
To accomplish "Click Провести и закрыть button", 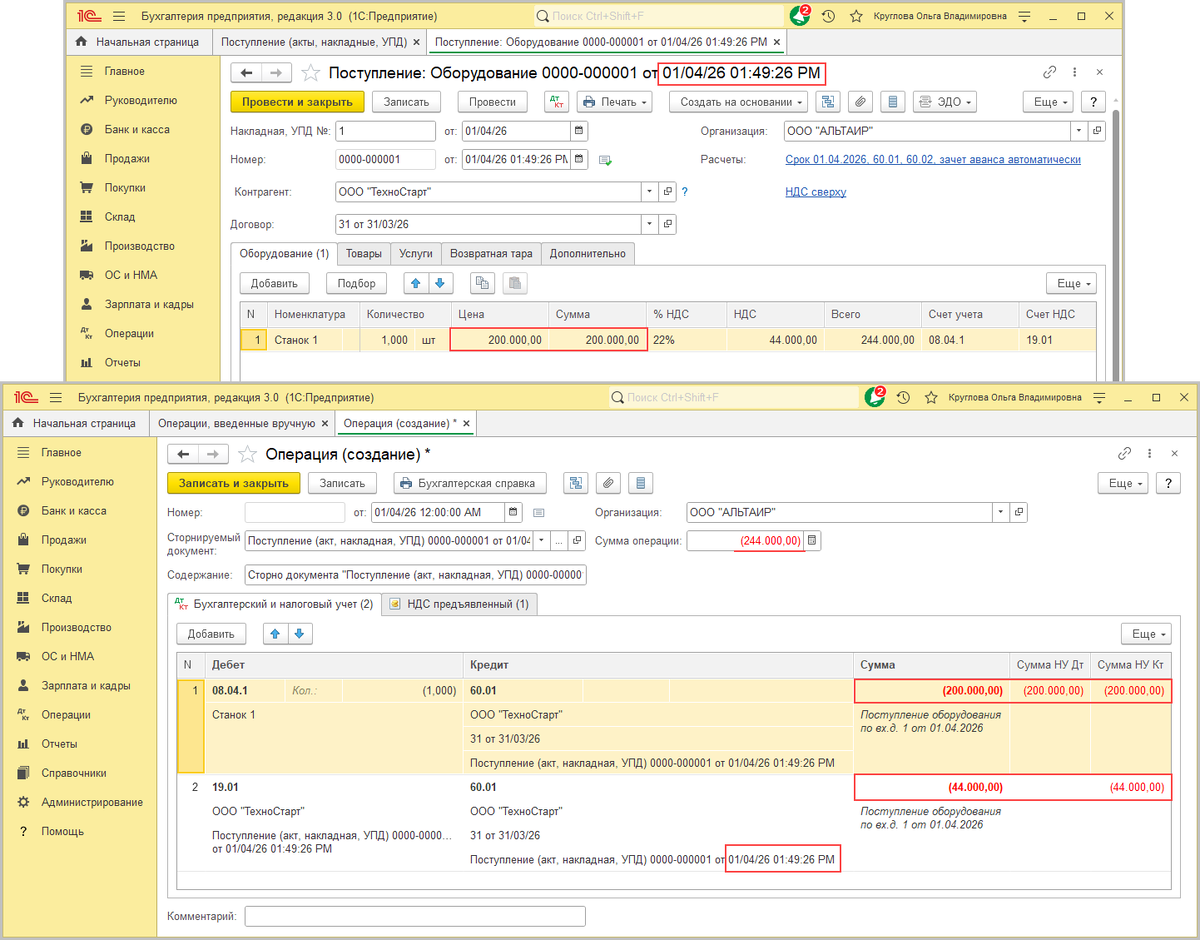I will (x=297, y=102).
